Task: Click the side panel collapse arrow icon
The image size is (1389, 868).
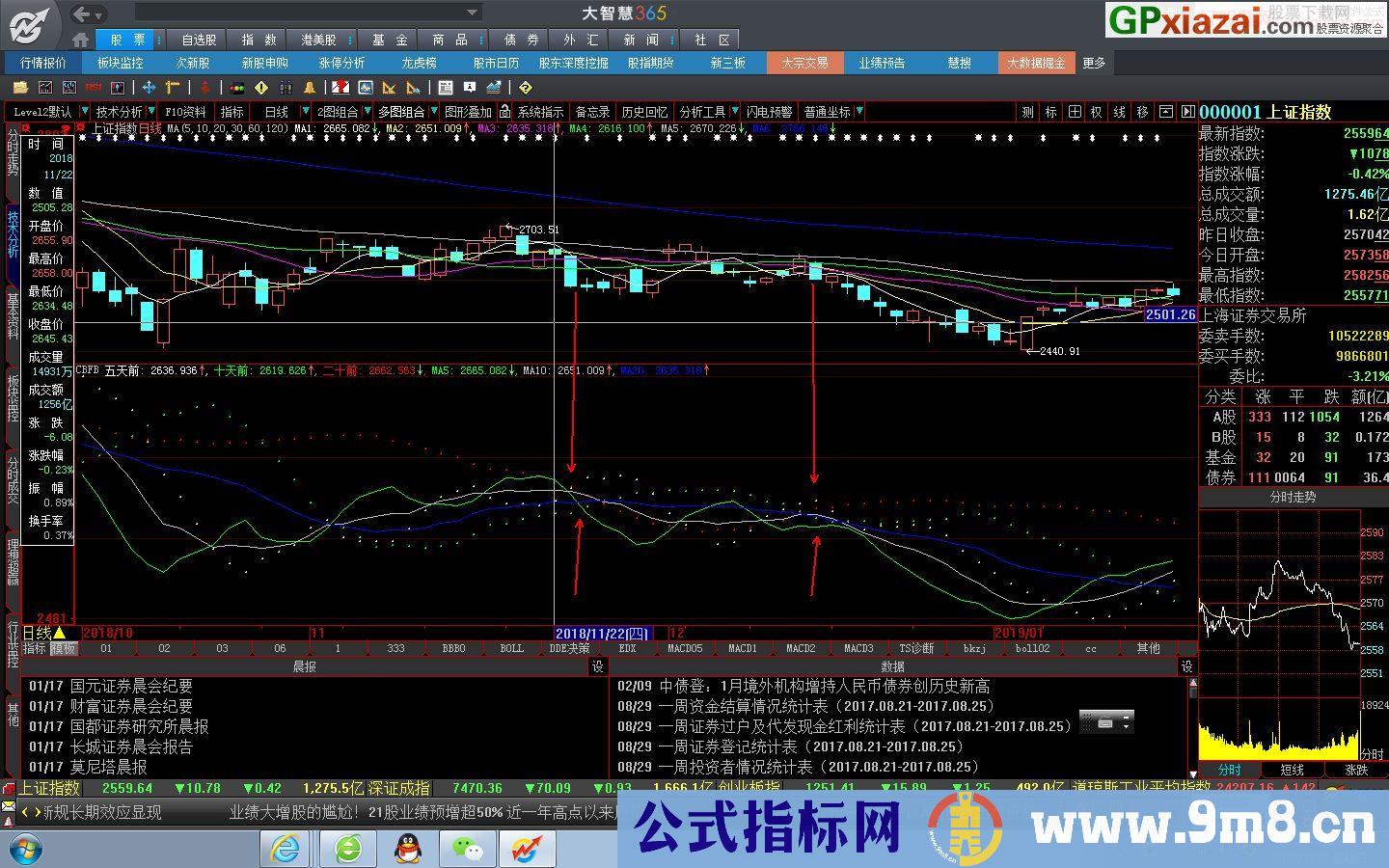Action: tap(1188, 112)
